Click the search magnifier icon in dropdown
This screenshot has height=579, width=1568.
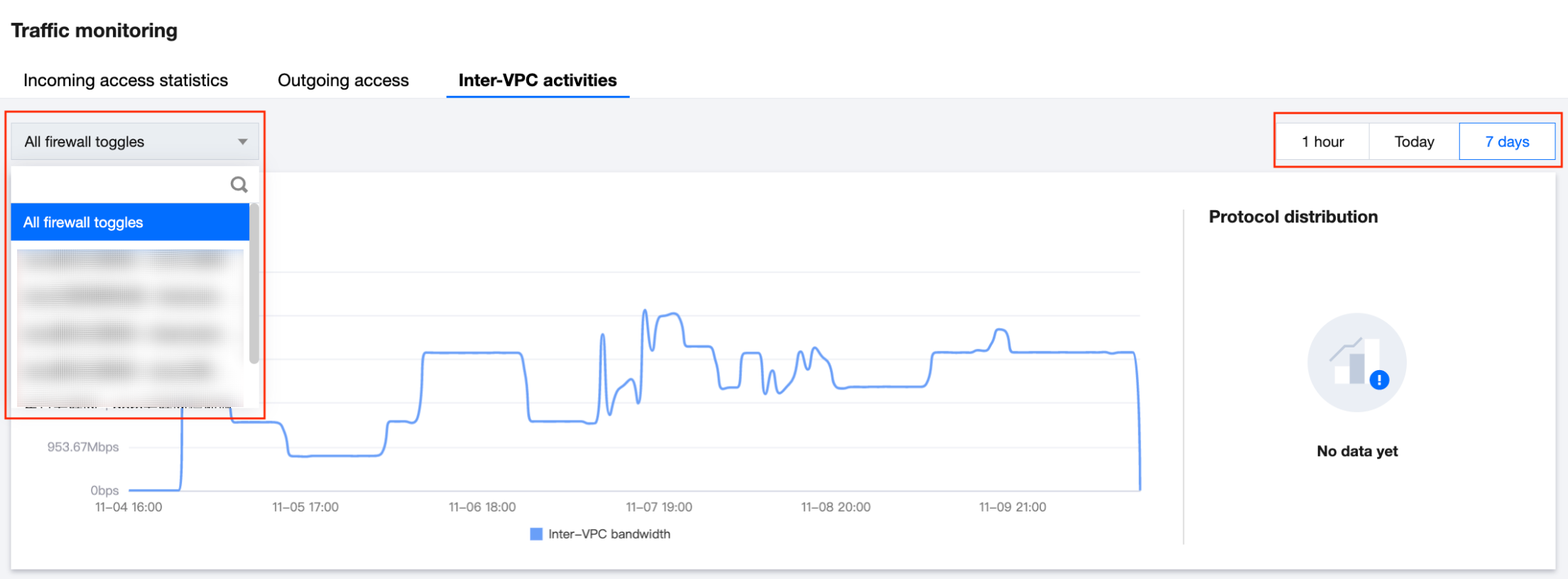point(239,185)
